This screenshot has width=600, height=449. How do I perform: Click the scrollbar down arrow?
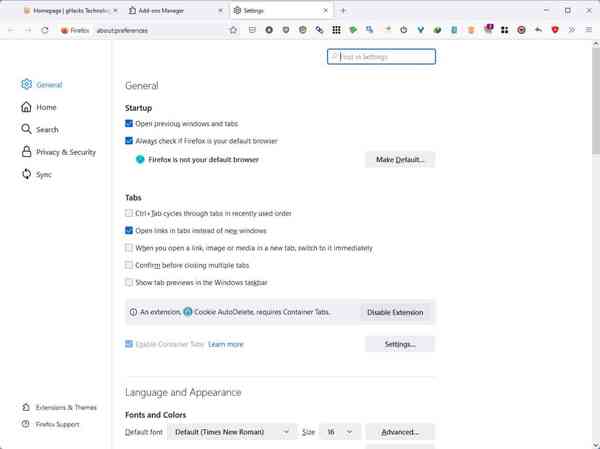(596, 444)
